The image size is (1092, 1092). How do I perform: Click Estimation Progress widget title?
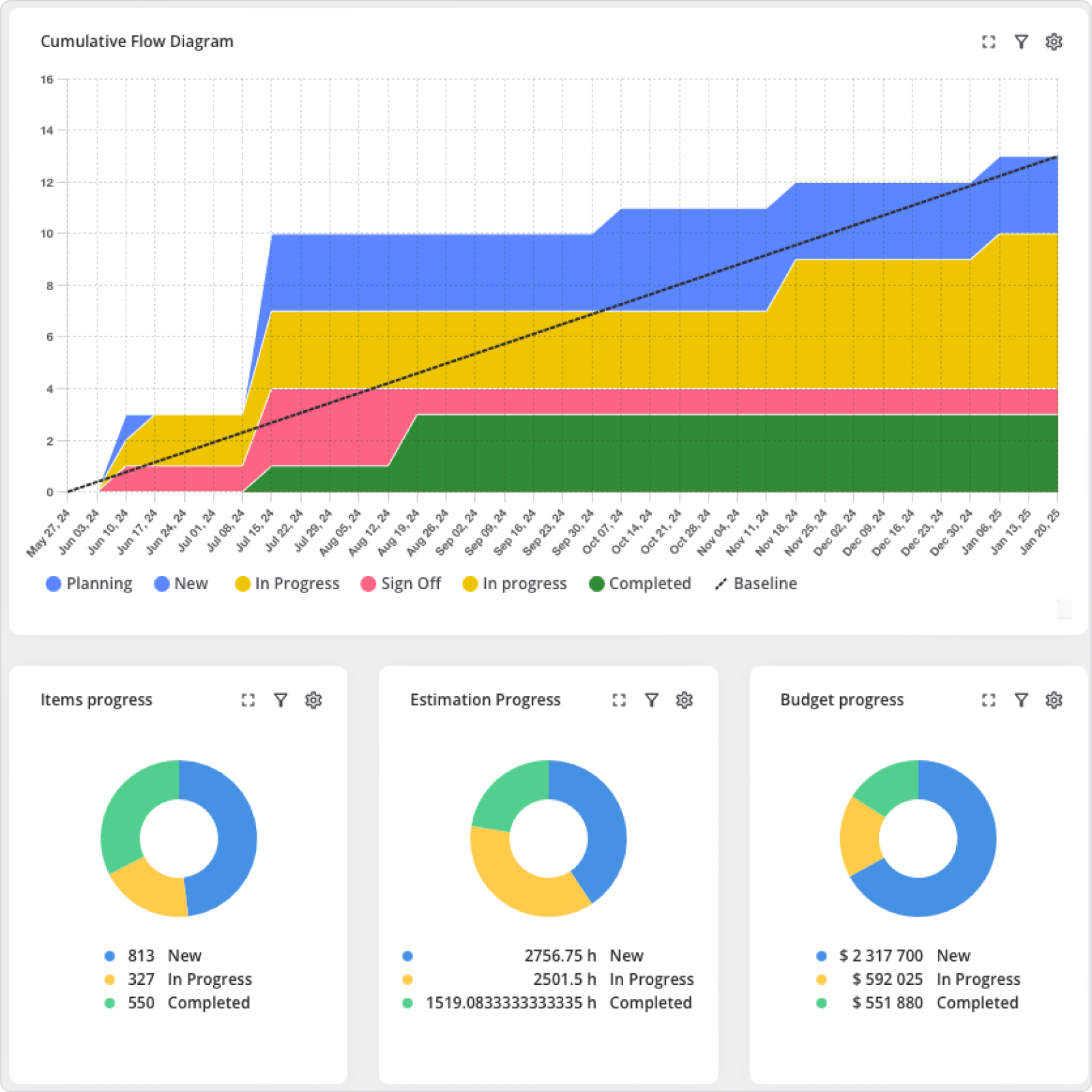(485, 700)
